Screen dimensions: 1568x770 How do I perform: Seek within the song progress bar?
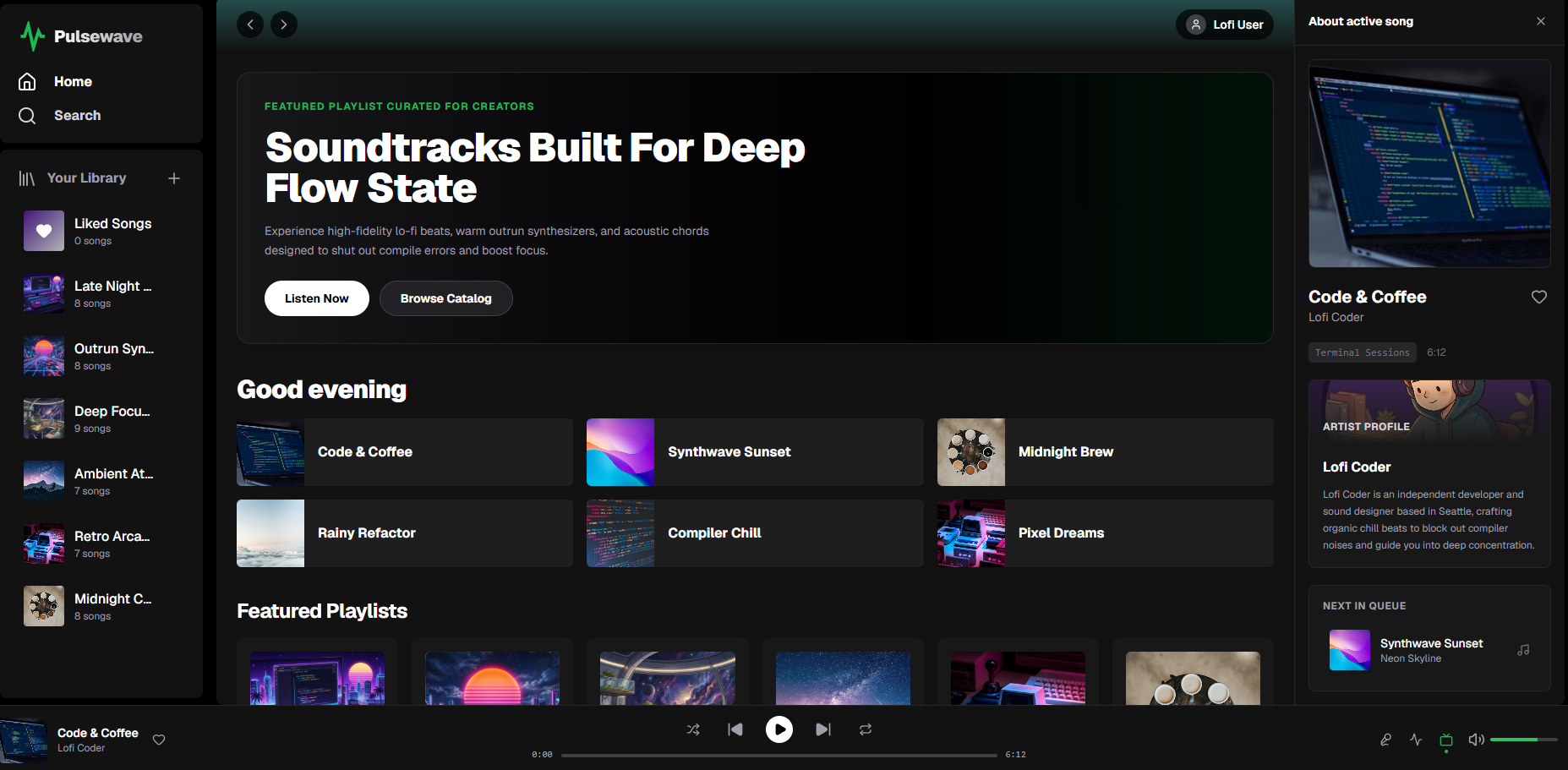[x=779, y=755]
